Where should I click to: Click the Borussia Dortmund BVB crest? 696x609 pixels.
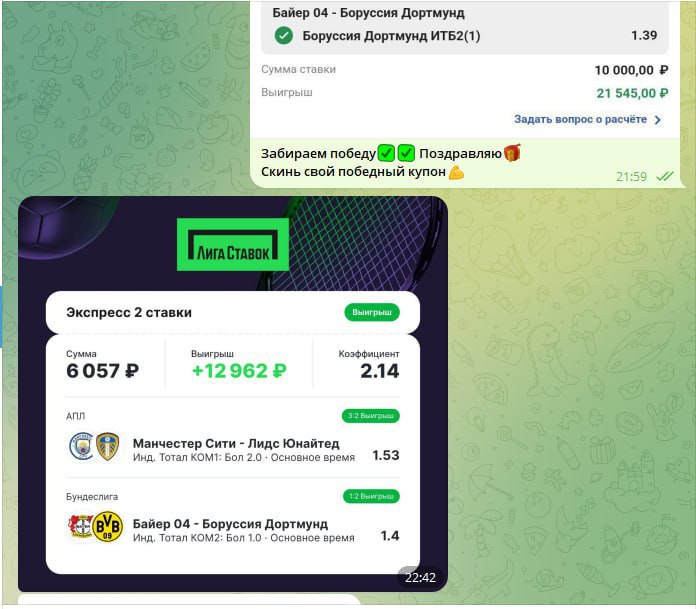(x=107, y=526)
